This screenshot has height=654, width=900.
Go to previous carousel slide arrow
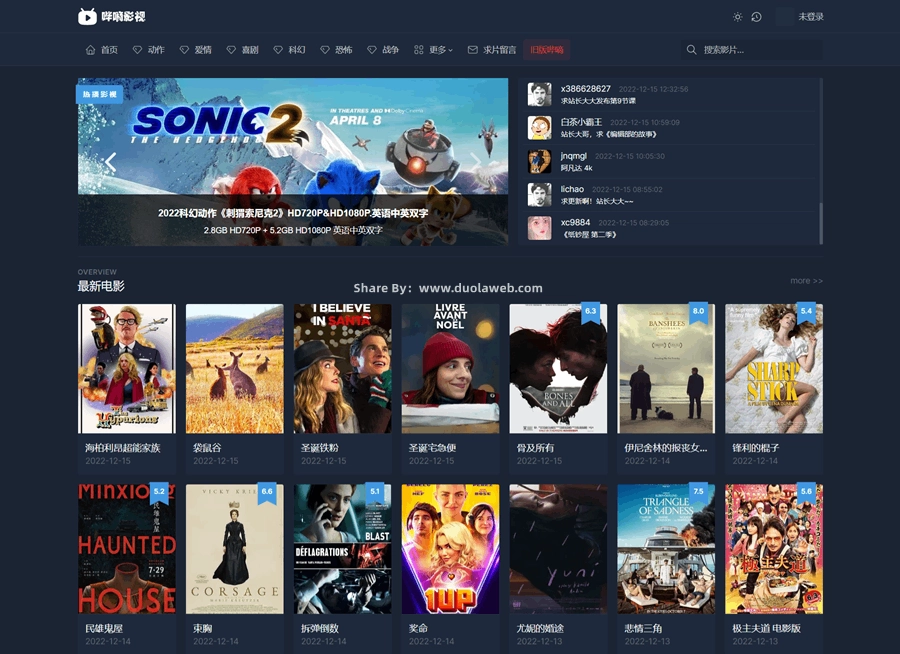(111, 162)
